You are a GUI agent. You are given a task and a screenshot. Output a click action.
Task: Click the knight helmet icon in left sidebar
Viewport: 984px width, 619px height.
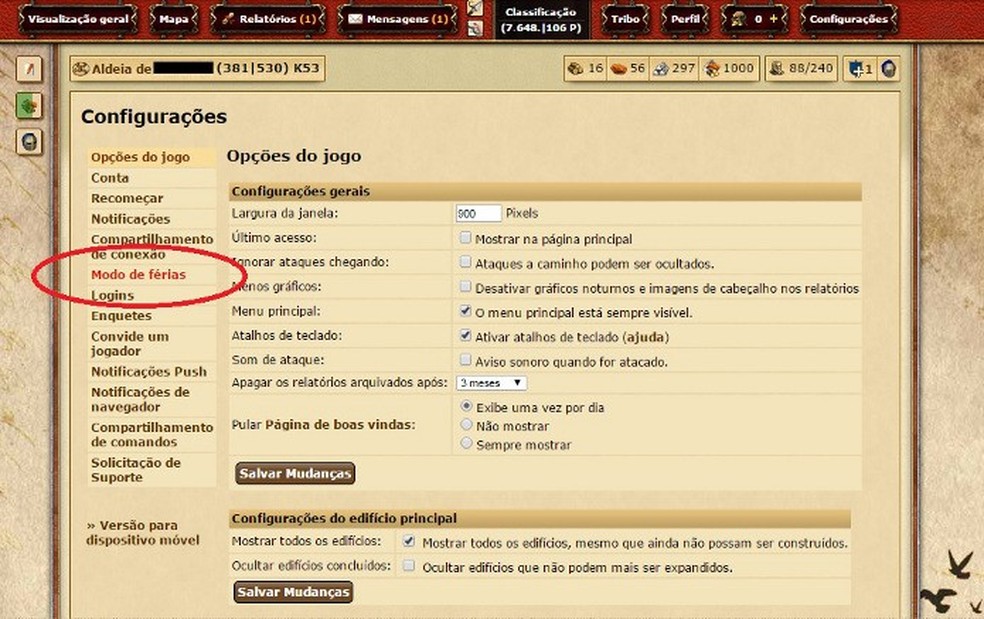coord(29,142)
